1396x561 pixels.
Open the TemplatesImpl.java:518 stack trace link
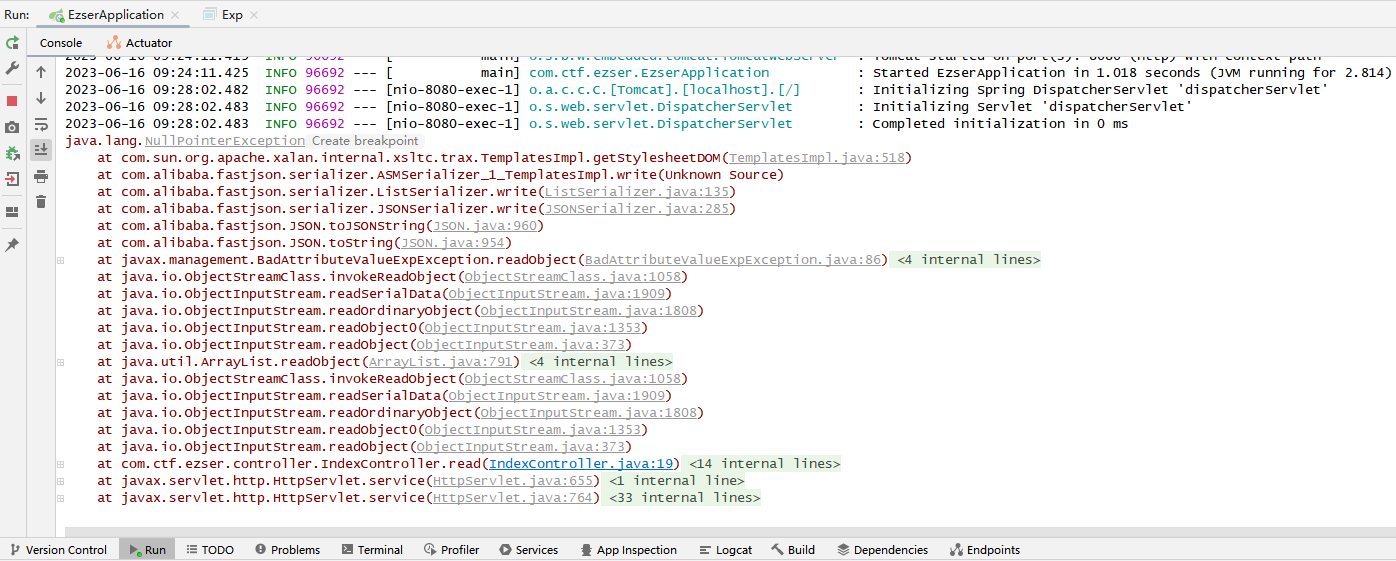point(819,158)
